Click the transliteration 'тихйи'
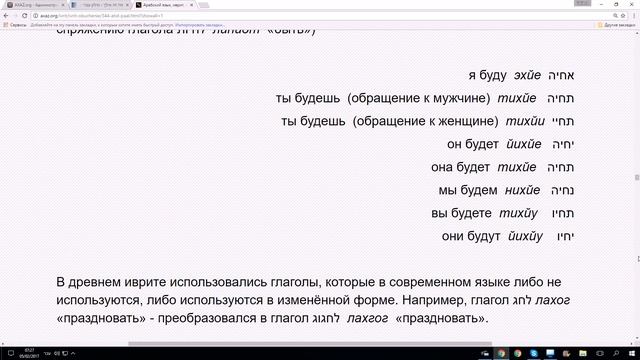 [525, 121]
